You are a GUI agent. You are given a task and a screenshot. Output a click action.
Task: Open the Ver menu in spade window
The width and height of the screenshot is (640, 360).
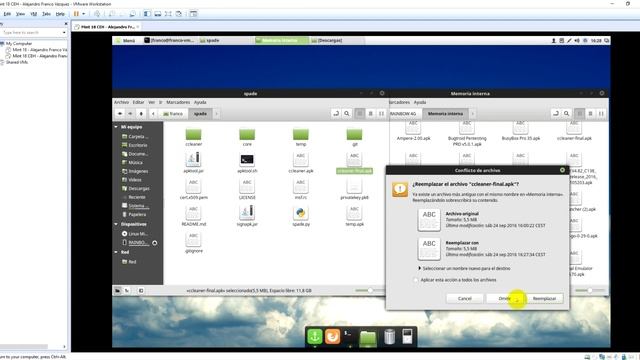(151, 102)
